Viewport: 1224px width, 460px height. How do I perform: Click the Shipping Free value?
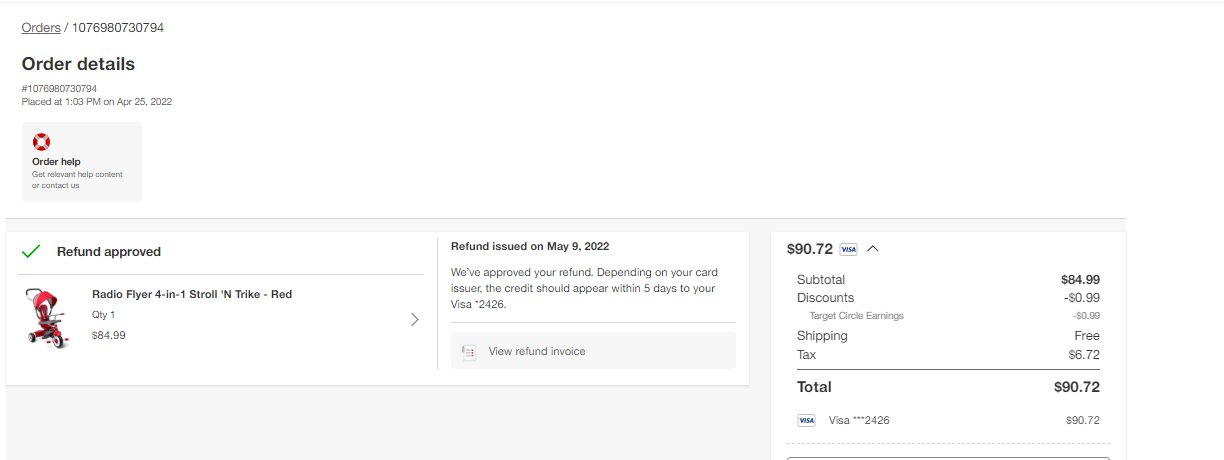(1087, 336)
